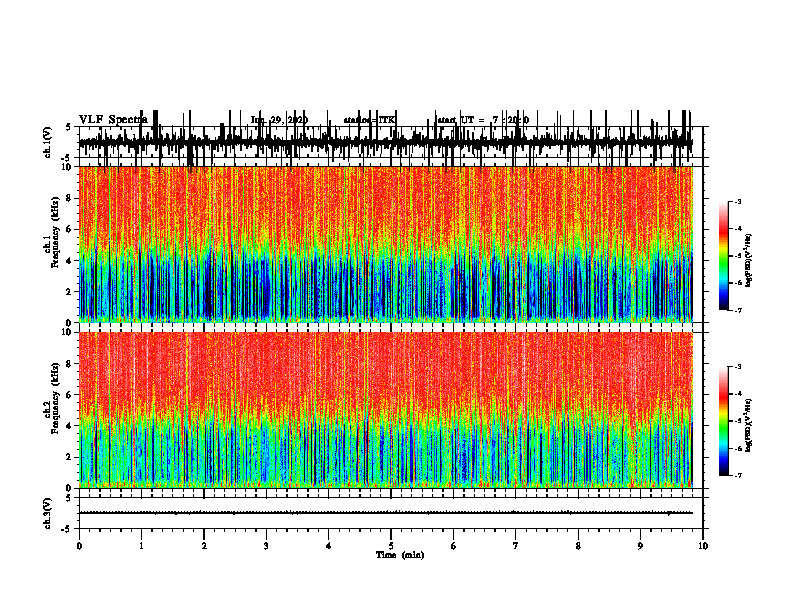Click the ch.1 voltage waveform trace

pyautogui.click(x=385, y=142)
